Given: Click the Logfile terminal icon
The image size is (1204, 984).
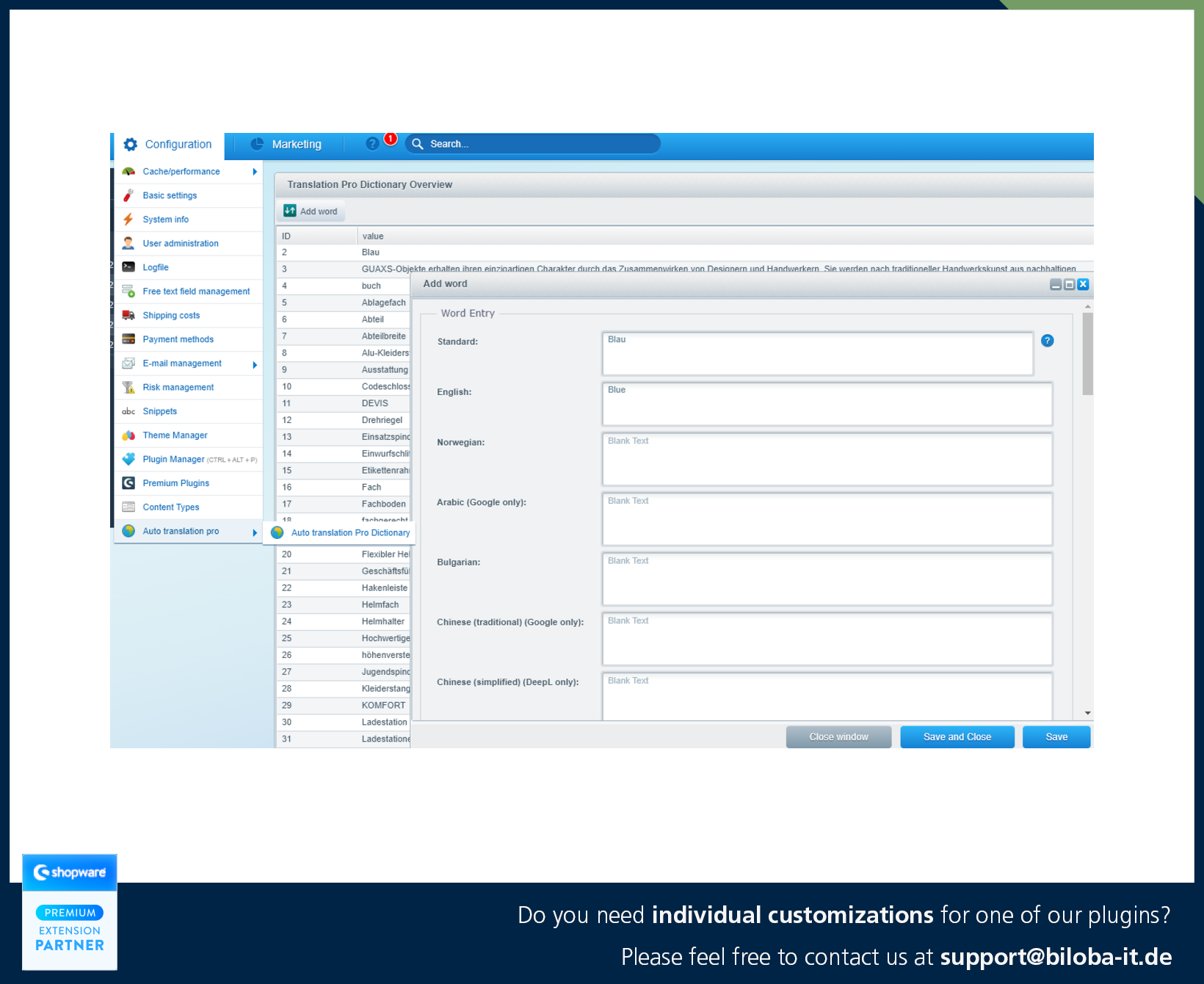Looking at the screenshot, I should (x=128, y=267).
